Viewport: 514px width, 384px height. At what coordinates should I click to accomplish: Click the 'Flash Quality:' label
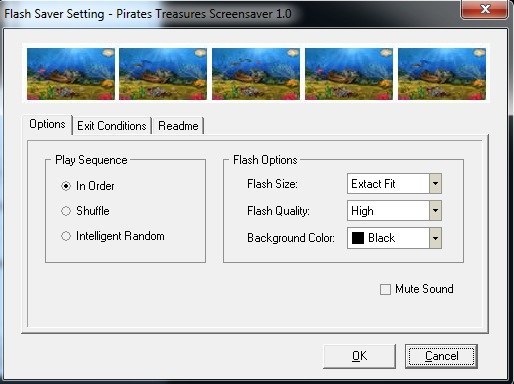[x=278, y=211]
